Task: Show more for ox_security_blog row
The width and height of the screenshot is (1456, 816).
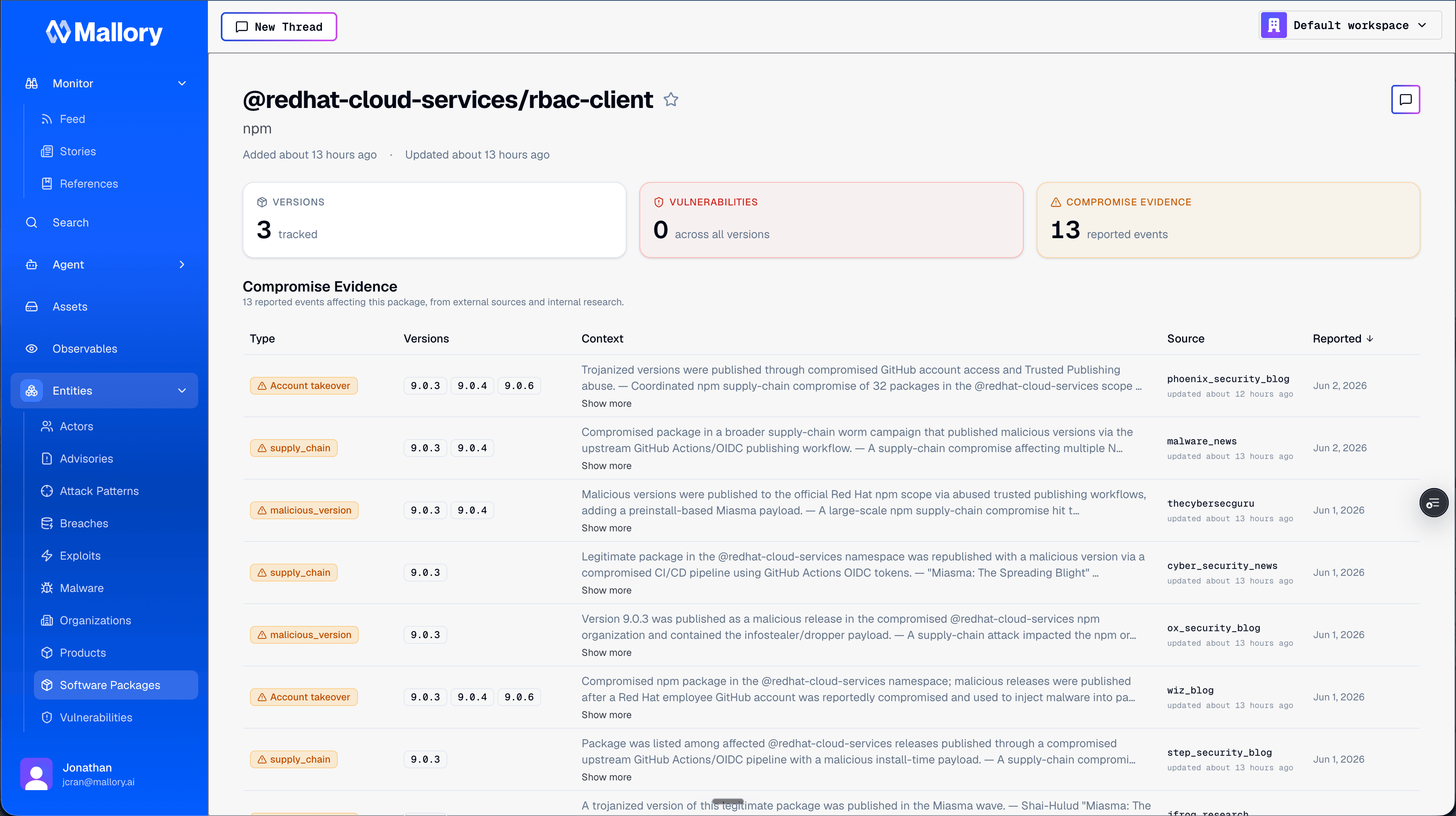Action: point(606,652)
